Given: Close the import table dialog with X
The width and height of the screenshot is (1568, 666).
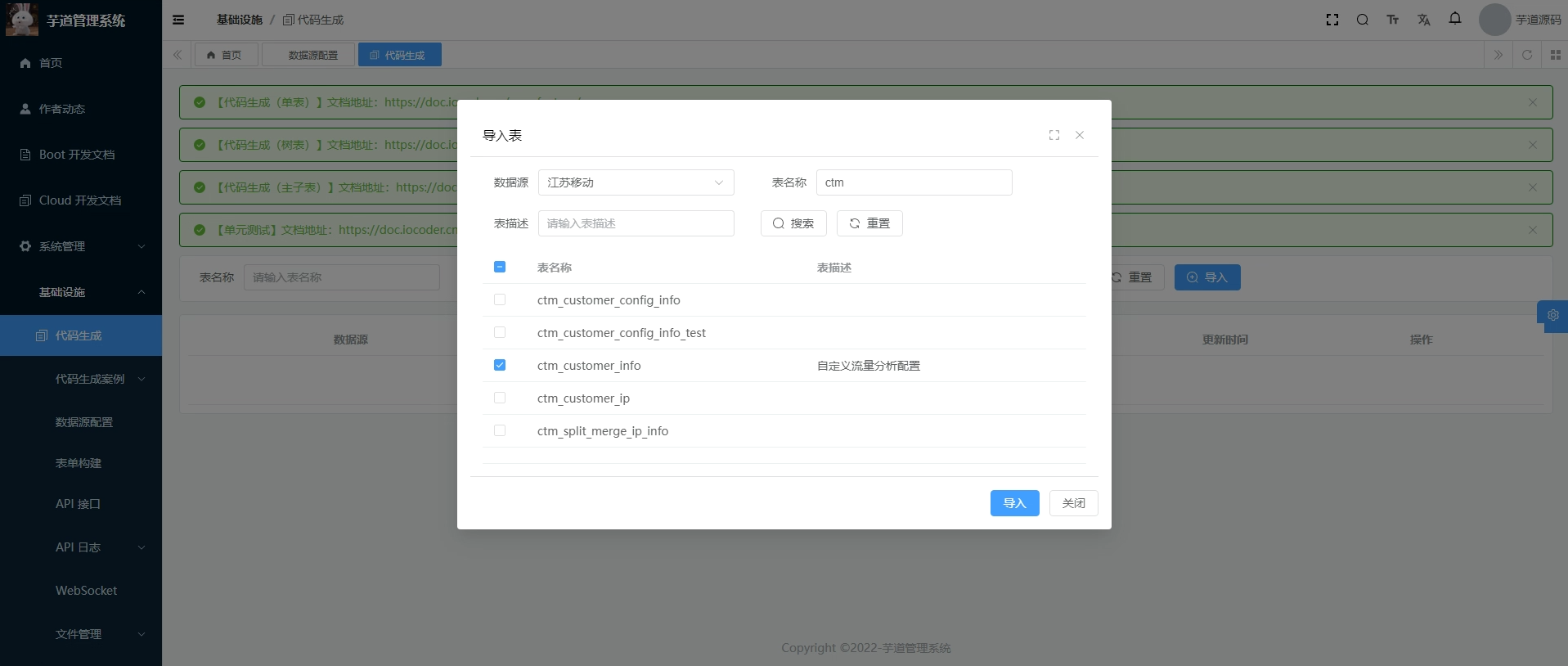Looking at the screenshot, I should click(1080, 135).
